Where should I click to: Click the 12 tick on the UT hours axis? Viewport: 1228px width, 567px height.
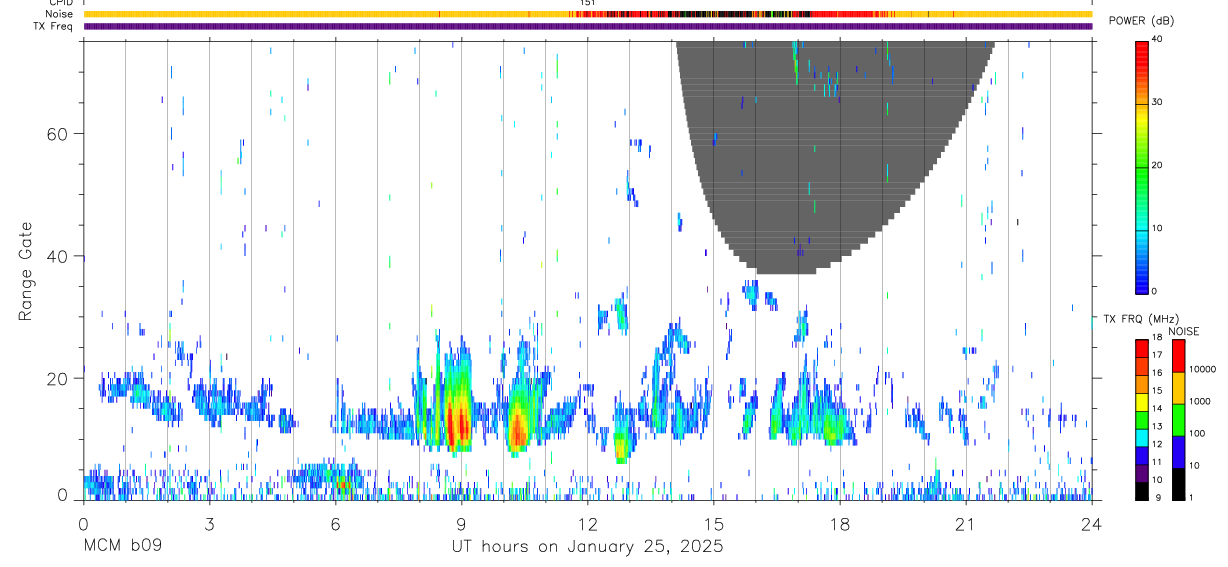click(x=587, y=525)
